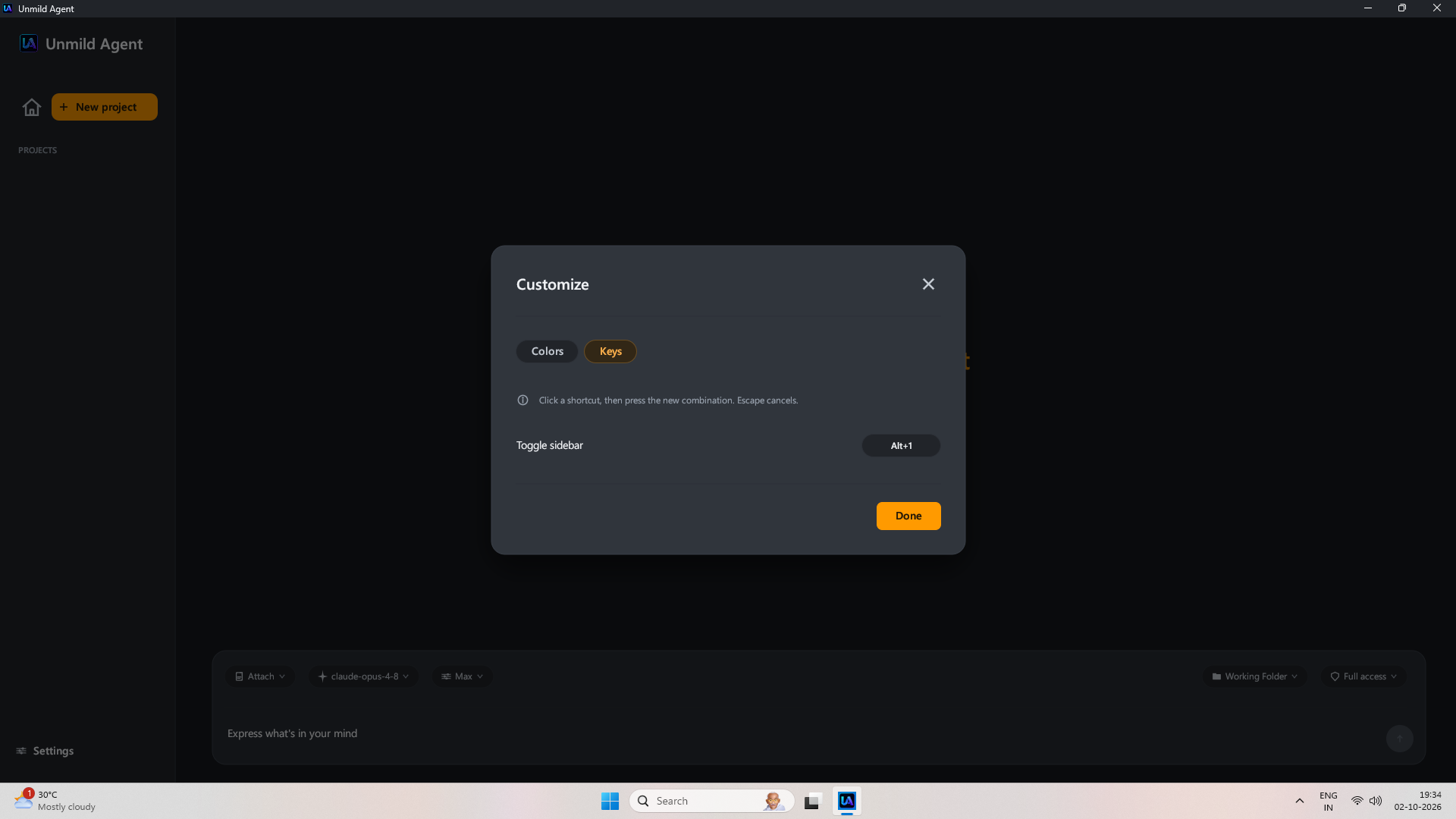Open the clock and date panel

1417,801
